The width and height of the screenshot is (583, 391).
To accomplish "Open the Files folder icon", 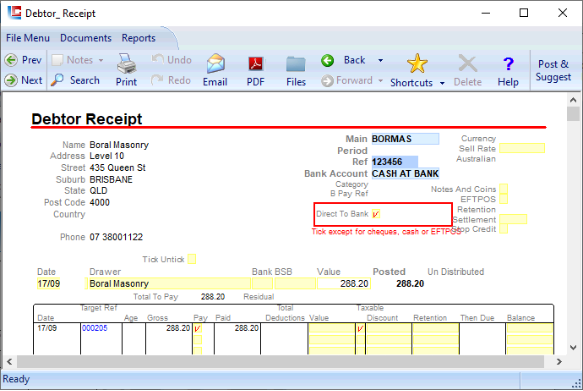I will (x=296, y=64).
